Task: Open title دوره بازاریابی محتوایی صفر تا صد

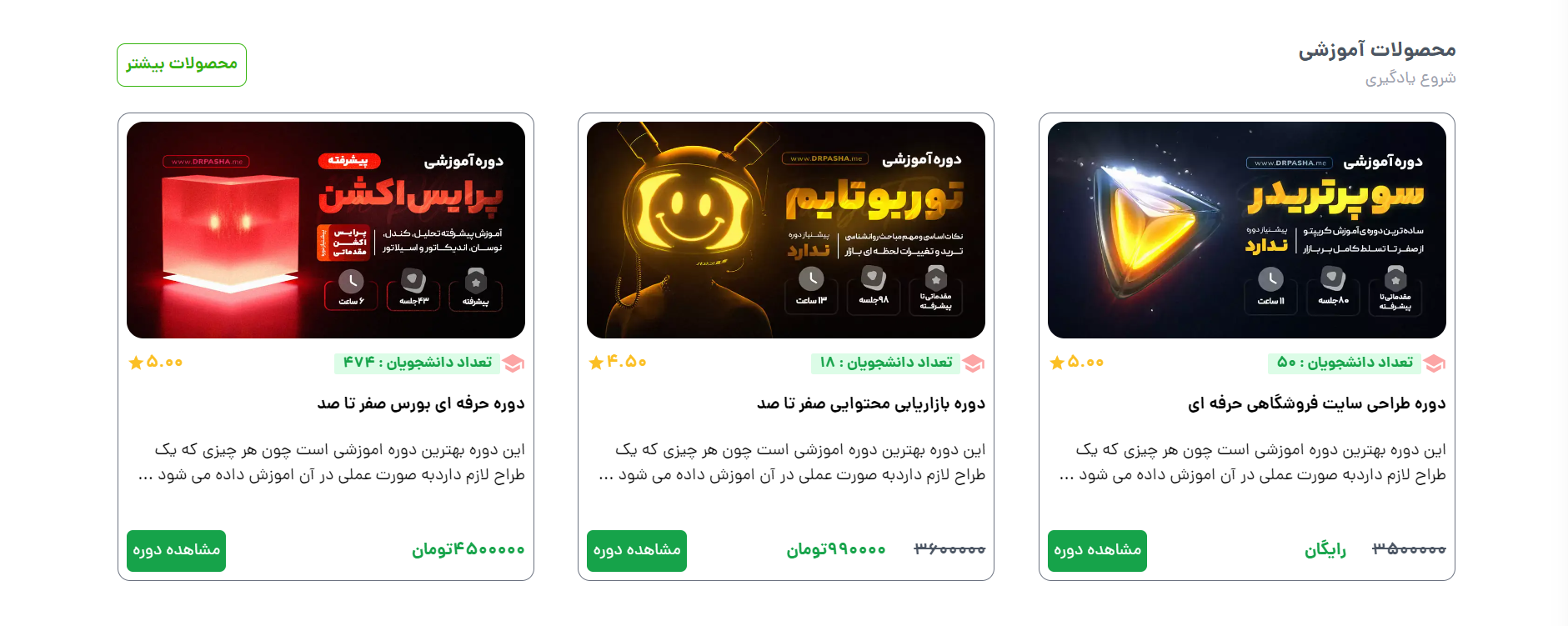Action: [871, 403]
